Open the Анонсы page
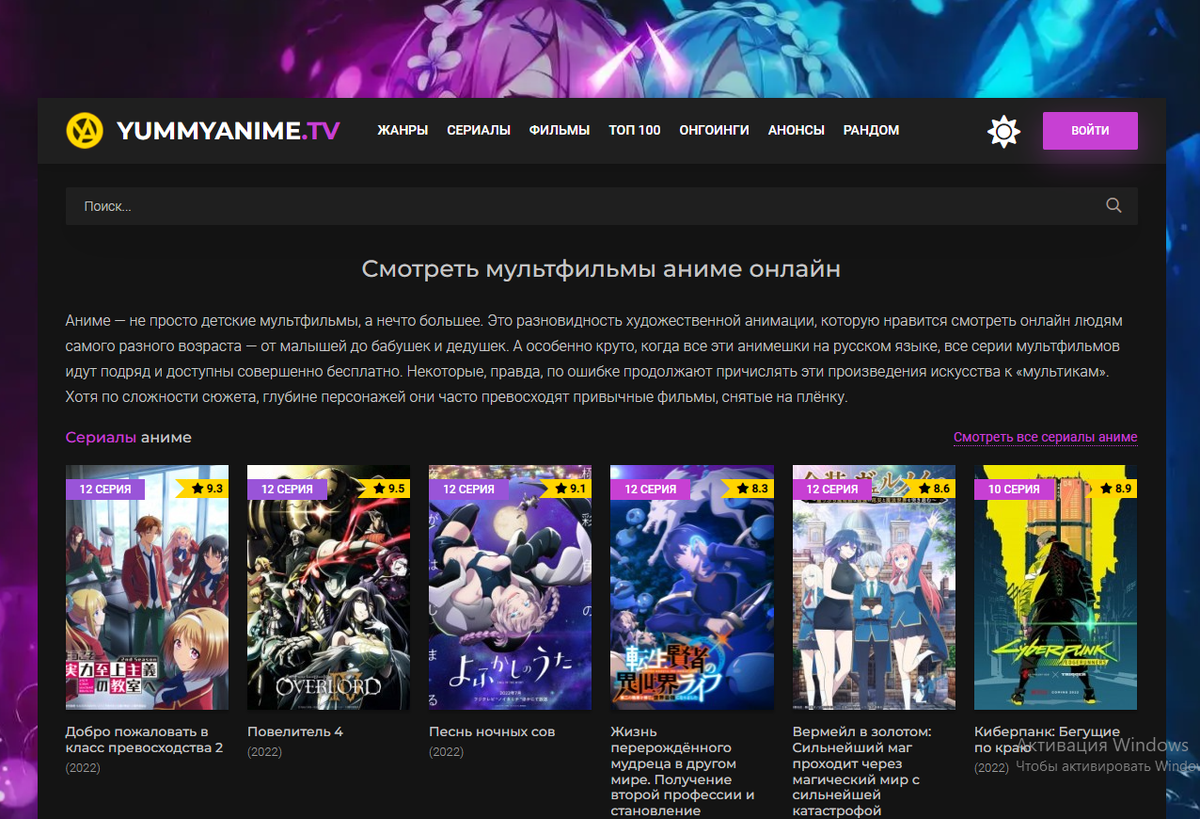This screenshot has height=819, width=1200. 796,130
